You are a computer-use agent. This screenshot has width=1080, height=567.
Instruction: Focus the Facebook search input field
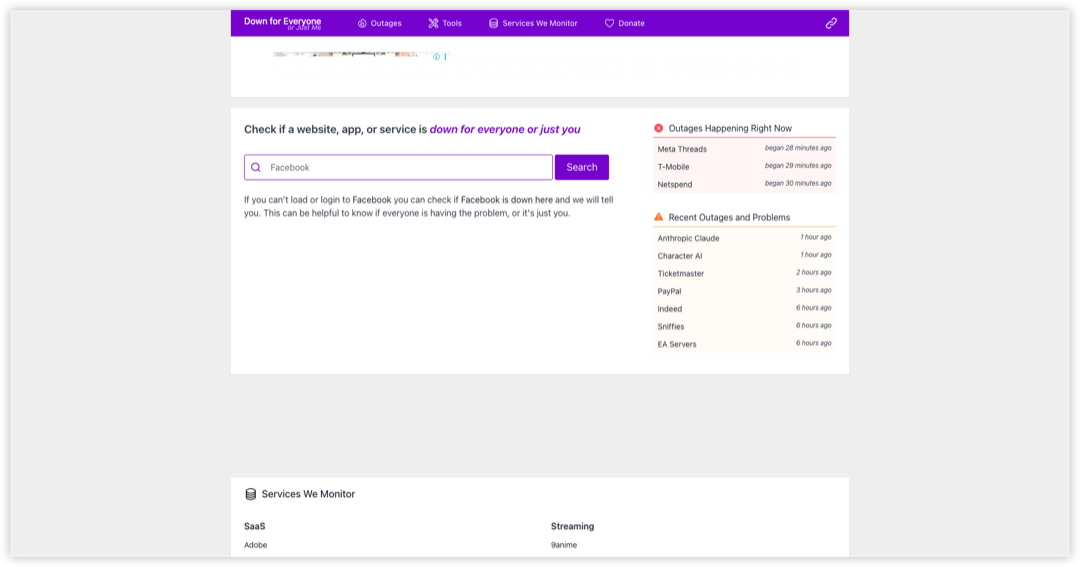click(x=398, y=167)
